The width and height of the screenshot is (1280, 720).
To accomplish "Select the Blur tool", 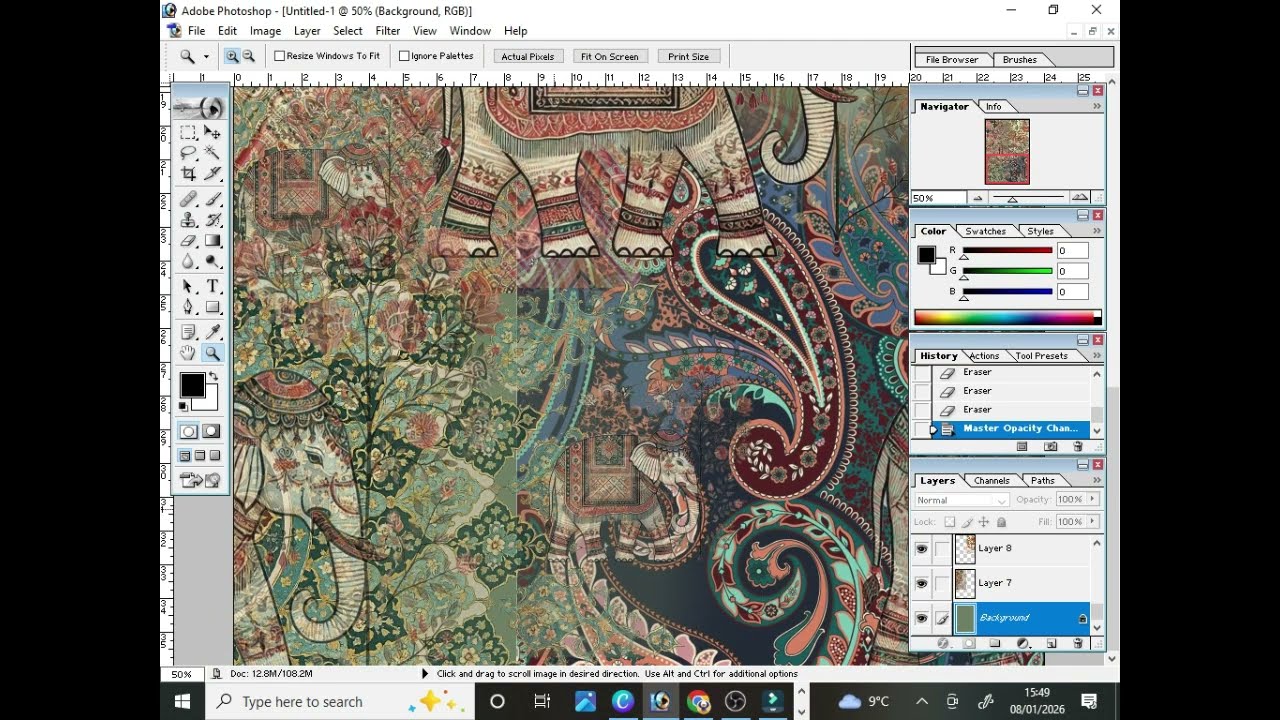I will click(x=188, y=261).
